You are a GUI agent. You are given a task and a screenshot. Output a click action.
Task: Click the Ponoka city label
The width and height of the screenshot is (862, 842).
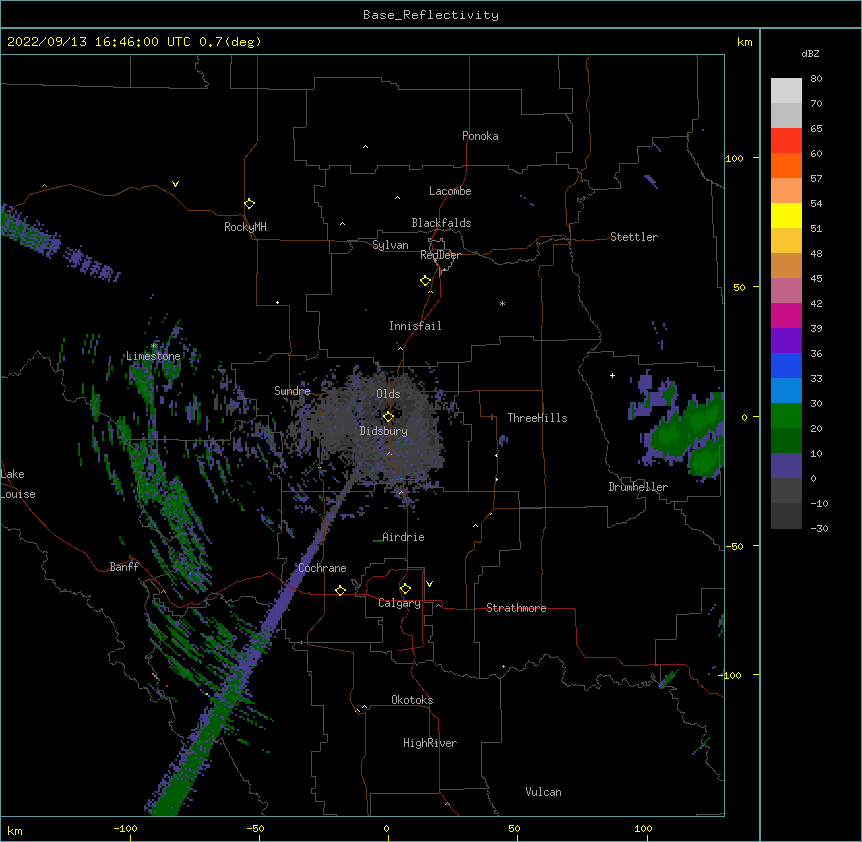pos(480,136)
